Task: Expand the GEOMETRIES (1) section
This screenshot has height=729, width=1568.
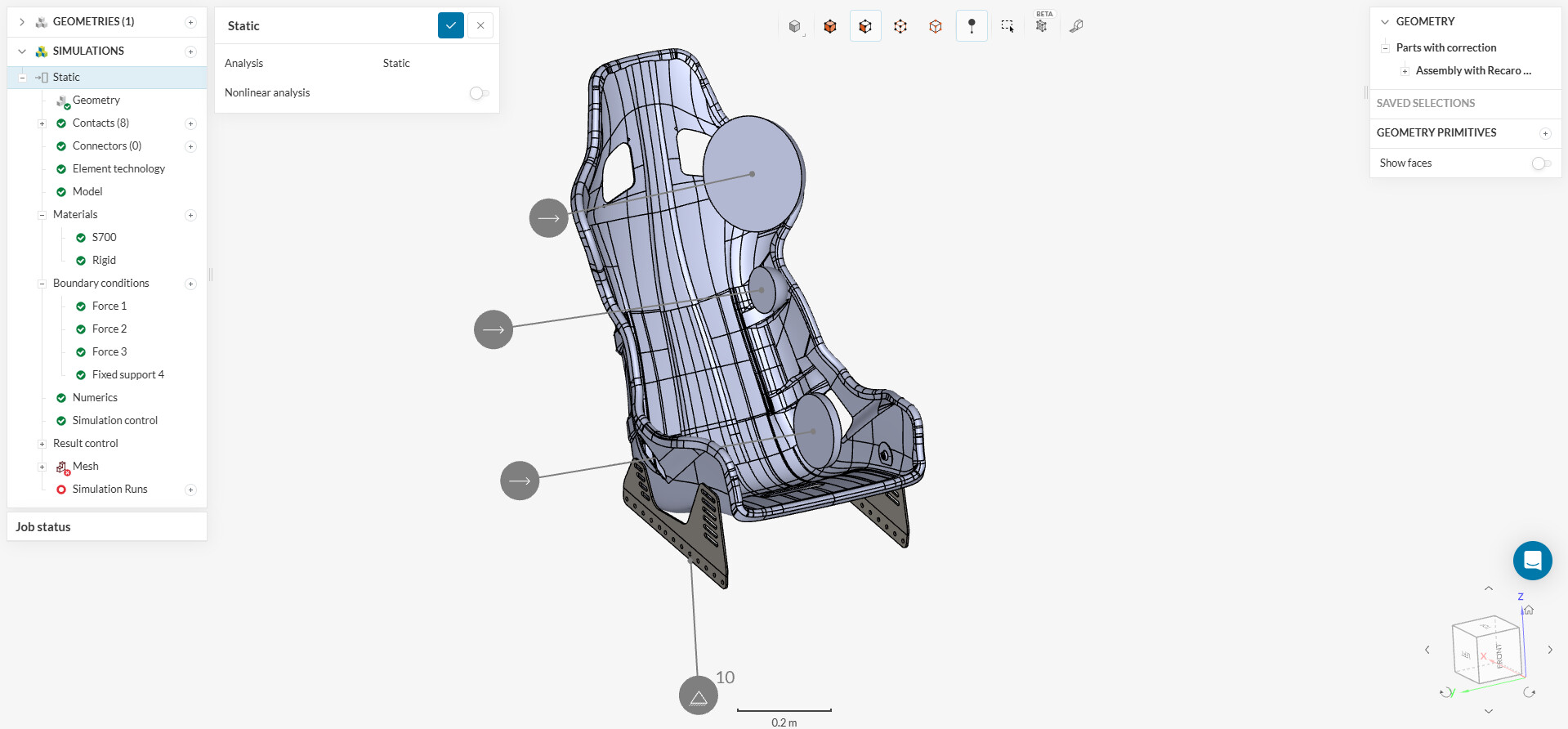Action: point(22,22)
